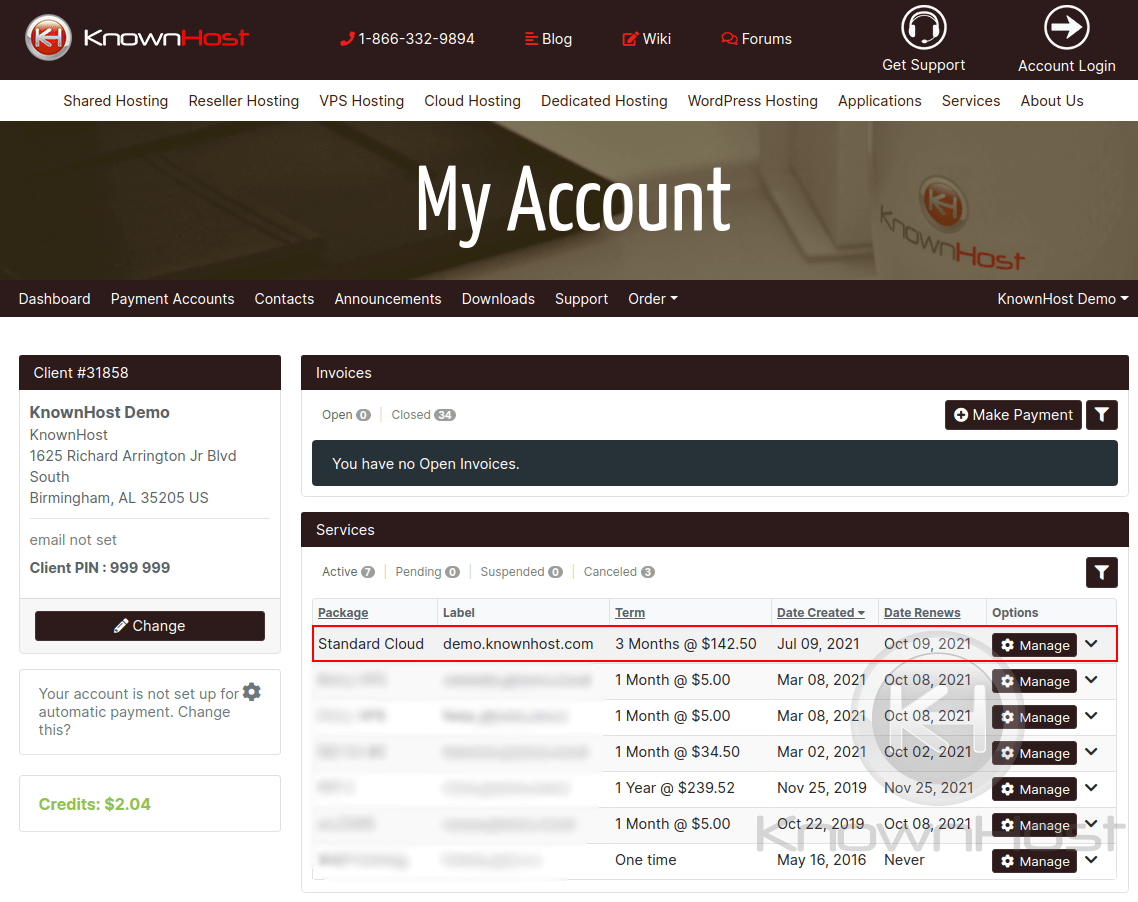Show Active services tab

(348, 572)
